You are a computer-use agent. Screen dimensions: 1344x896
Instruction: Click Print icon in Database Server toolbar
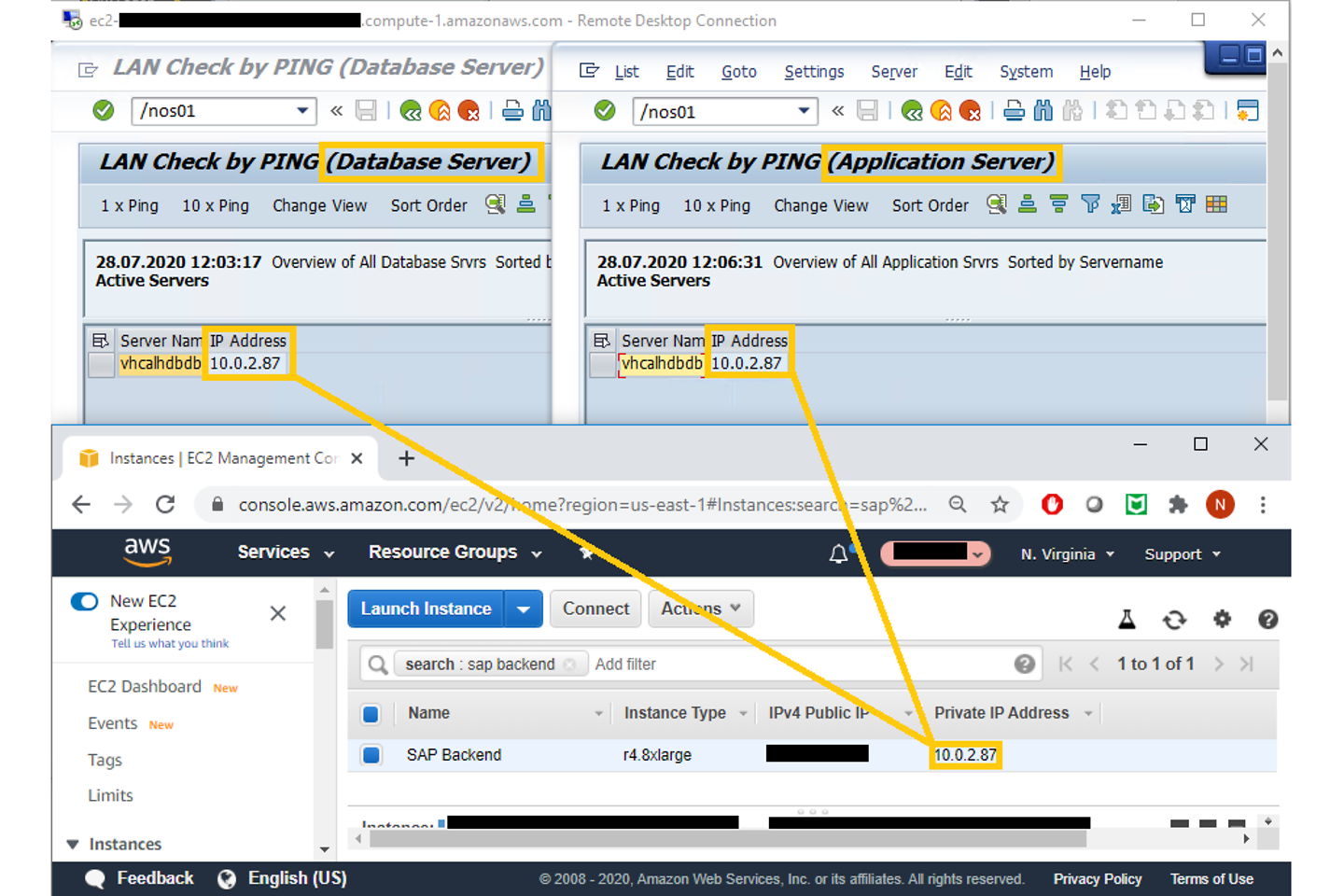point(512,112)
